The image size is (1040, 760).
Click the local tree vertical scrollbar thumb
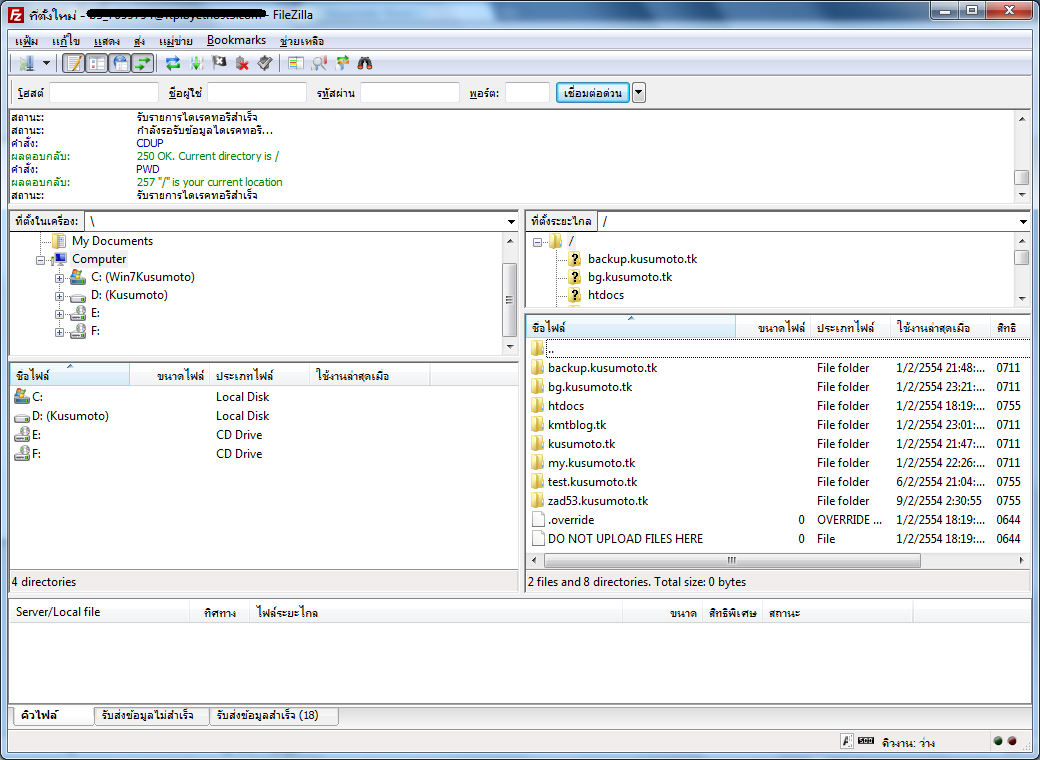pos(510,300)
